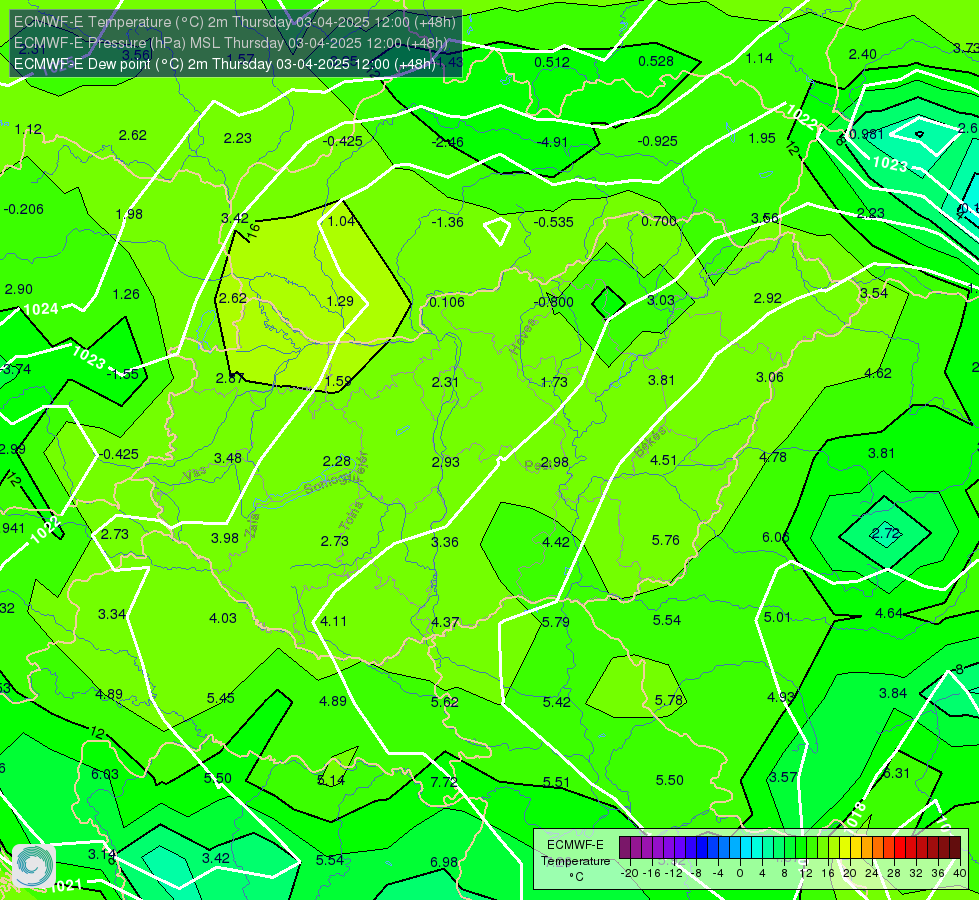
Task: Click the dew point value 3.54
Action: pos(873,294)
